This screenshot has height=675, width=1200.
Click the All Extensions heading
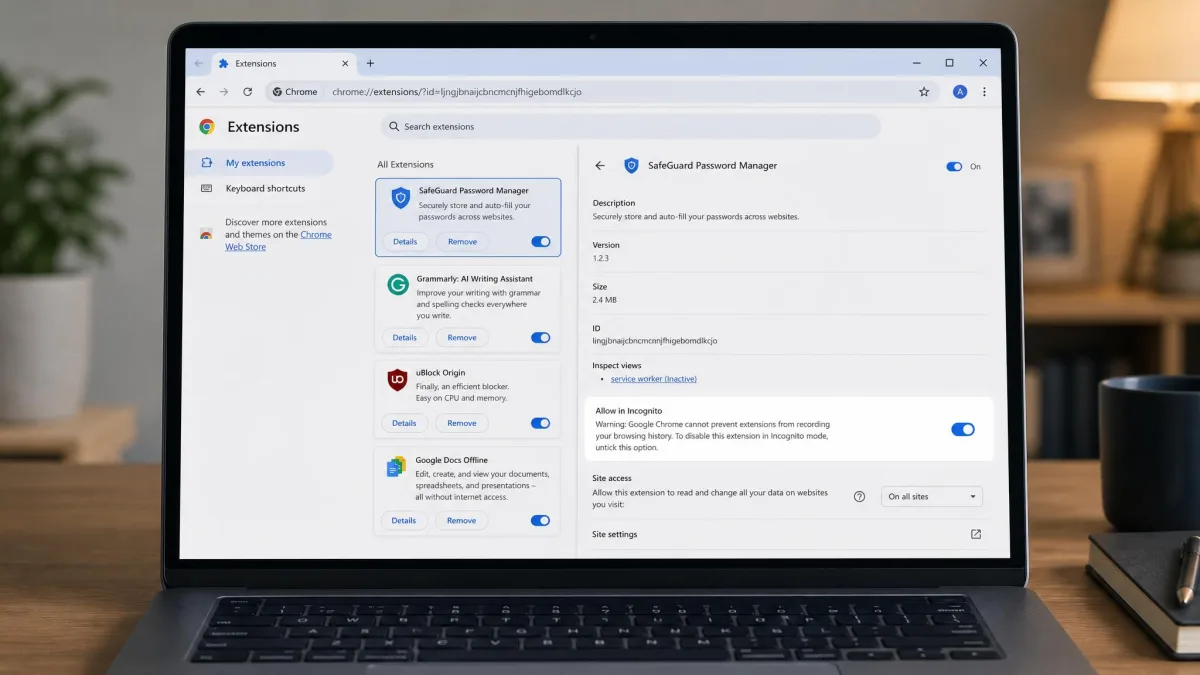point(406,164)
